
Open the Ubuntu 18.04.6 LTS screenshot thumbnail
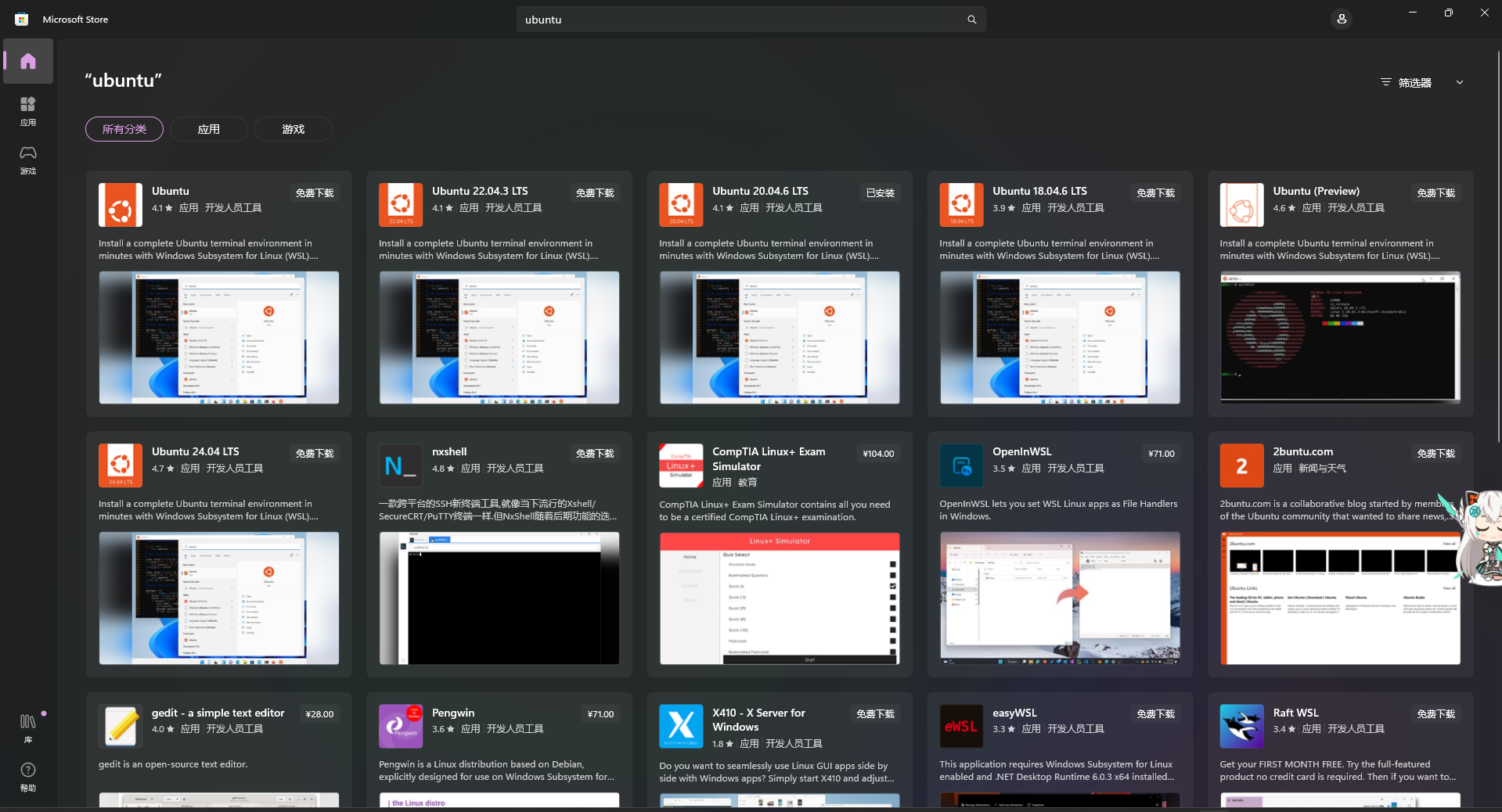(x=1060, y=338)
